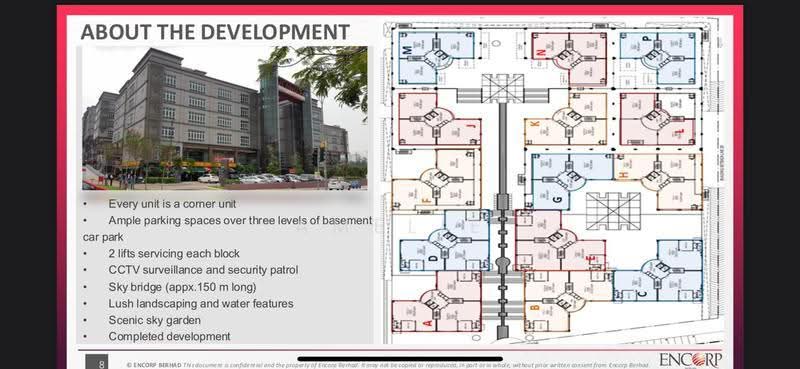Click the slide page number 8
Screen dimensions: 800x369
coord(102,363)
